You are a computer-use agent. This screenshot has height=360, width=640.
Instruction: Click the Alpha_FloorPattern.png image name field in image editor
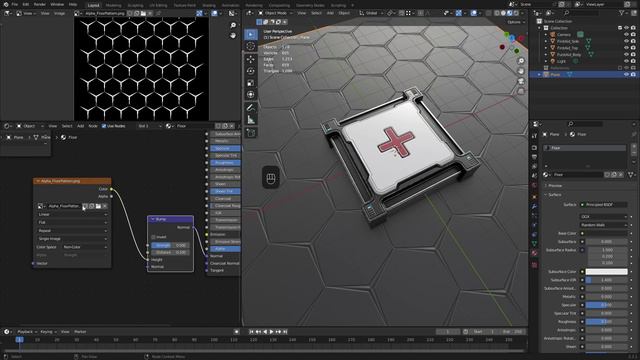click(x=104, y=13)
